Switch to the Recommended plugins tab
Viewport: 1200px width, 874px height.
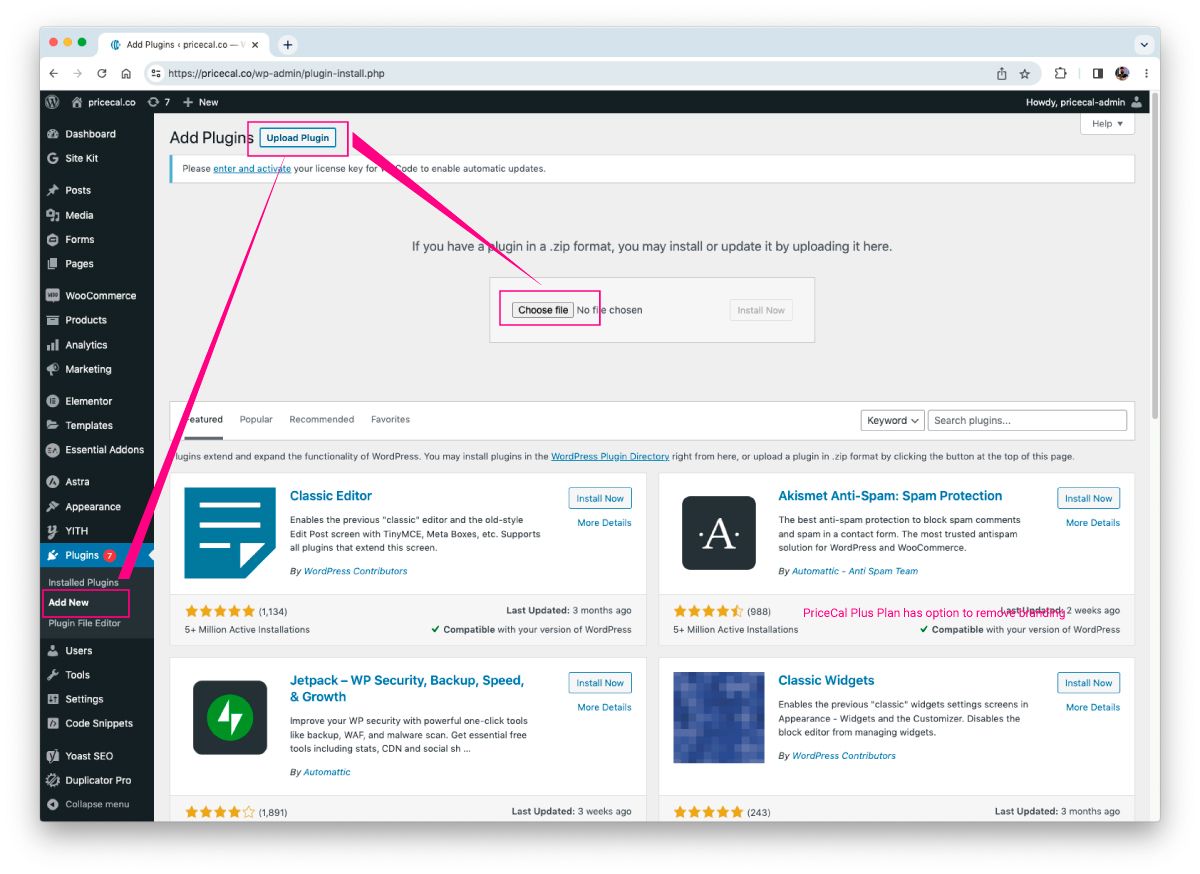(x=321, y=420)
